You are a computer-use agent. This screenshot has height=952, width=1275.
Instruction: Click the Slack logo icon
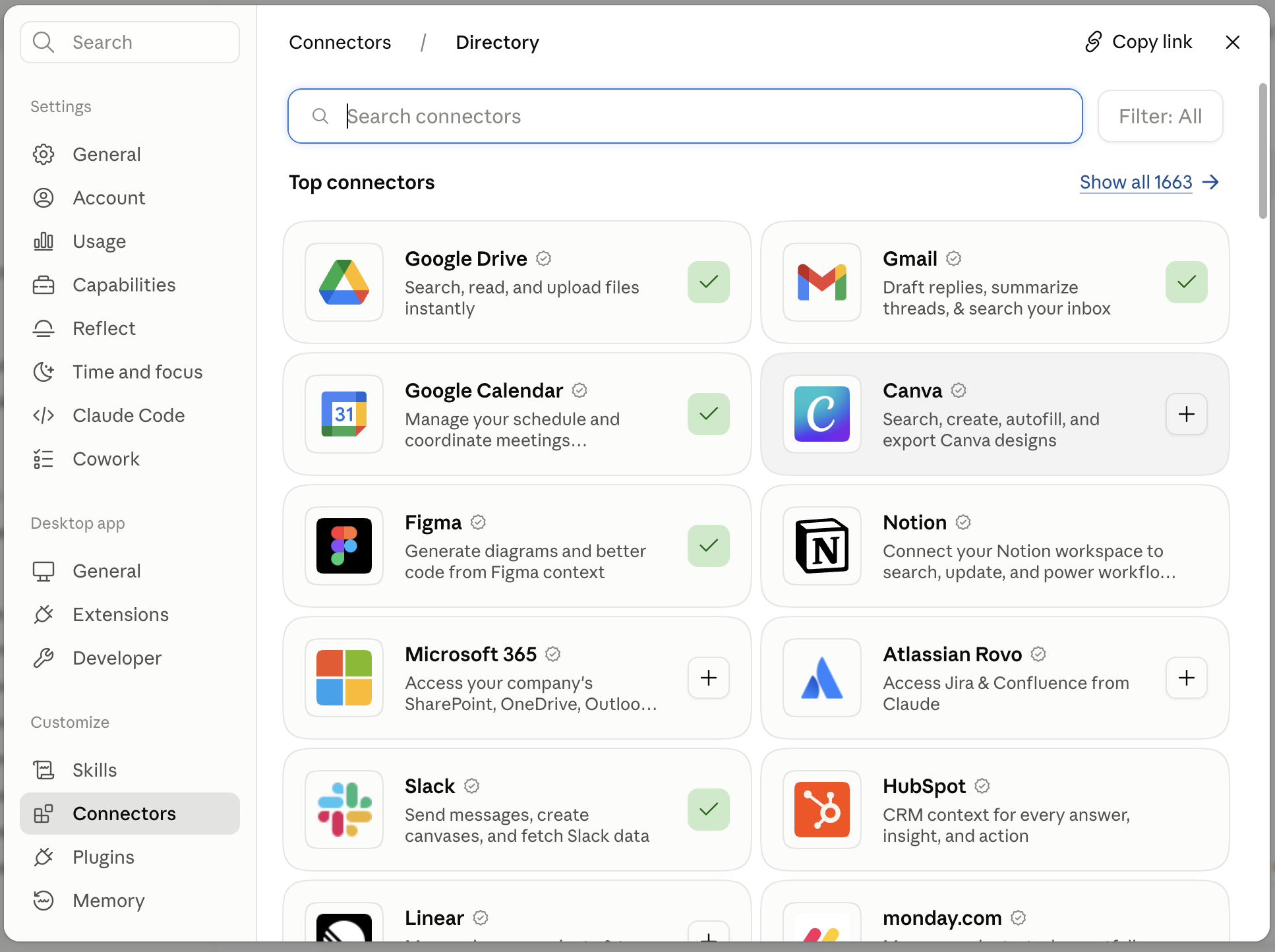pos(344,810)
